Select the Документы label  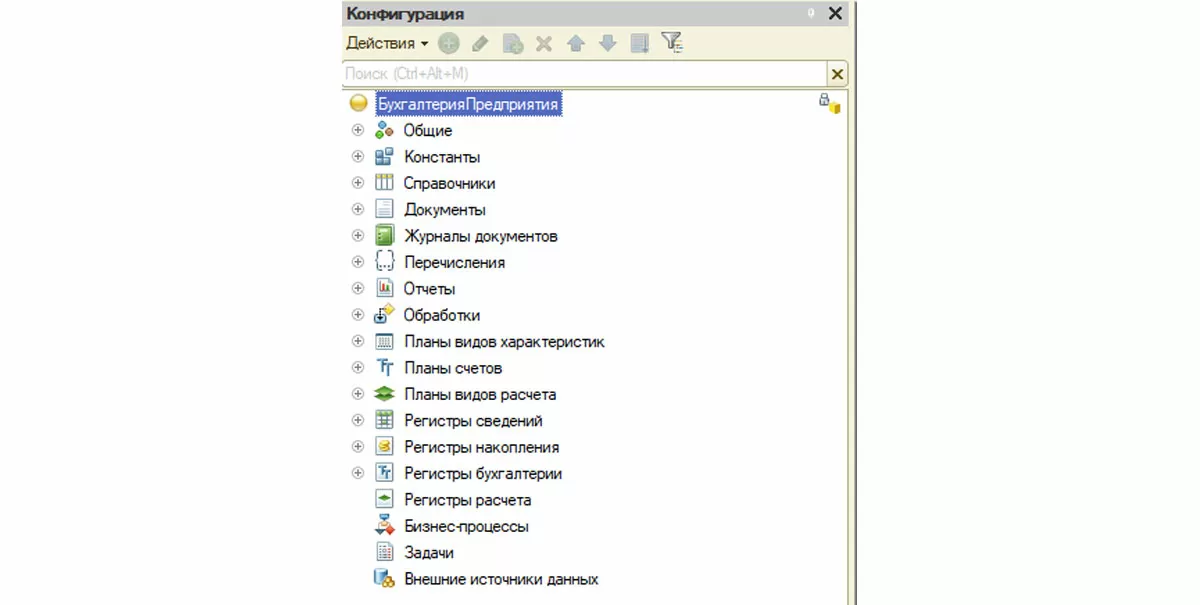pos(445,210)
